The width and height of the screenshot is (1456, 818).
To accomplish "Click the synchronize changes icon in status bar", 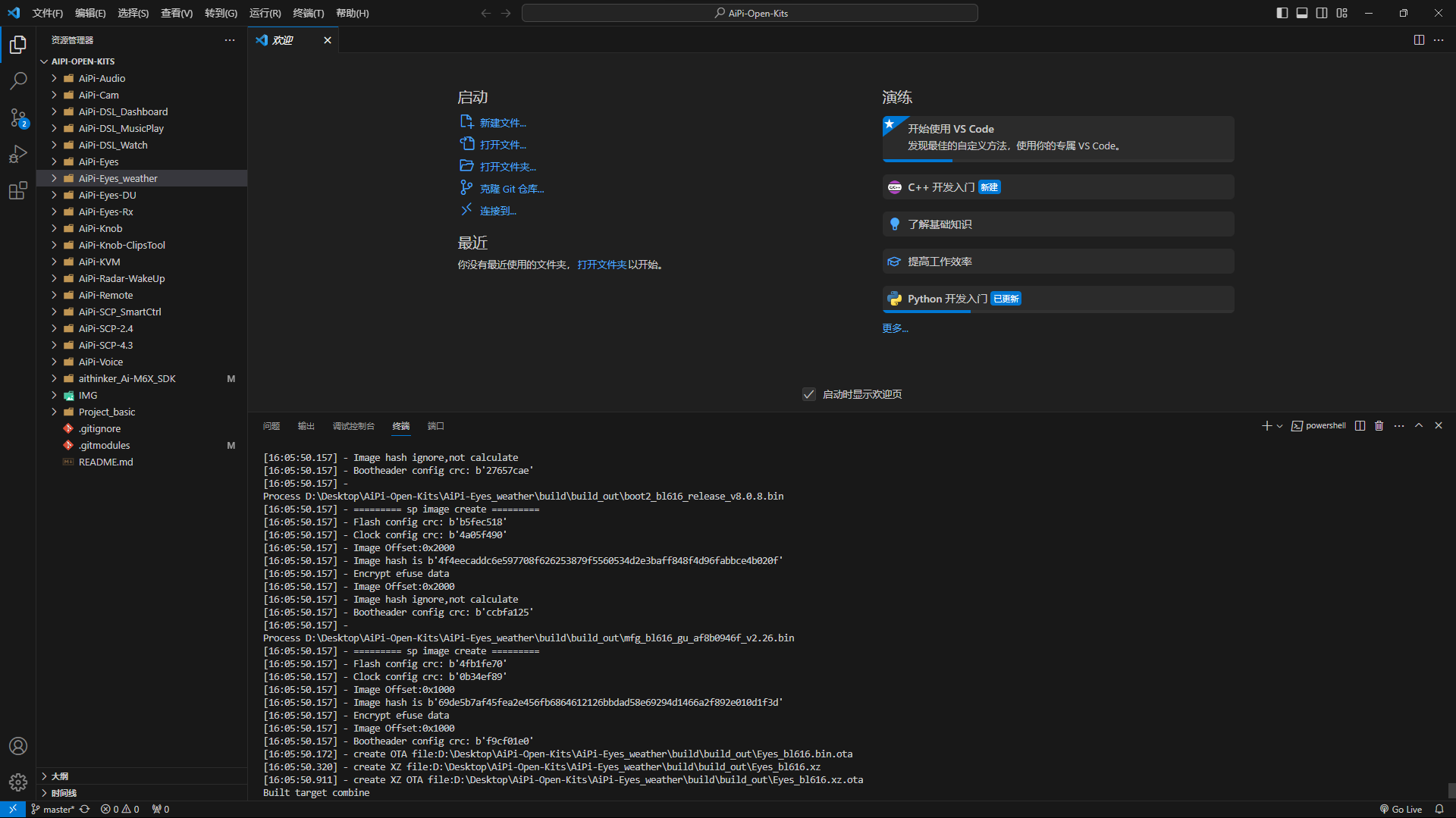I will pyautogui.click(x=85, y=809).
